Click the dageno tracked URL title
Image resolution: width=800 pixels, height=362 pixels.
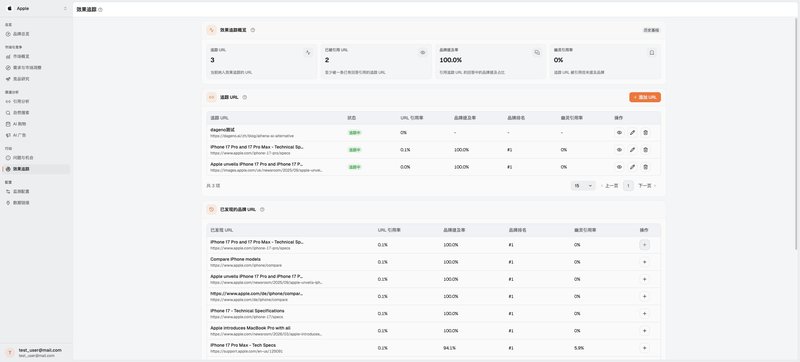(222, 130)
